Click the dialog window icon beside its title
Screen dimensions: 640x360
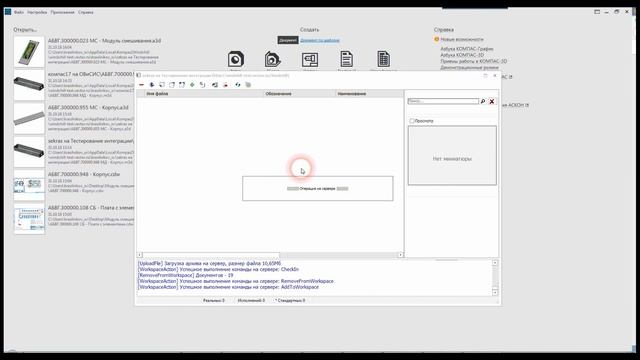point(139,76)
